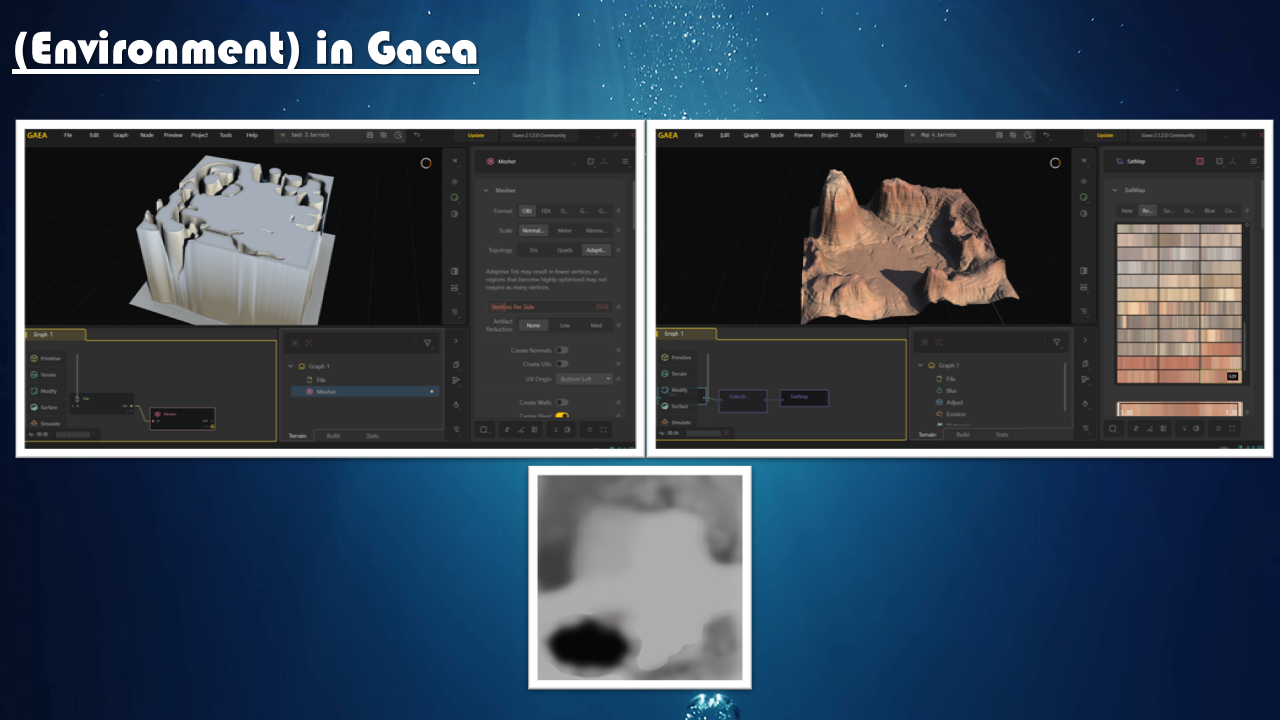
Task: Click the undo arrow in SatMap window
Action: (1046, 135)
